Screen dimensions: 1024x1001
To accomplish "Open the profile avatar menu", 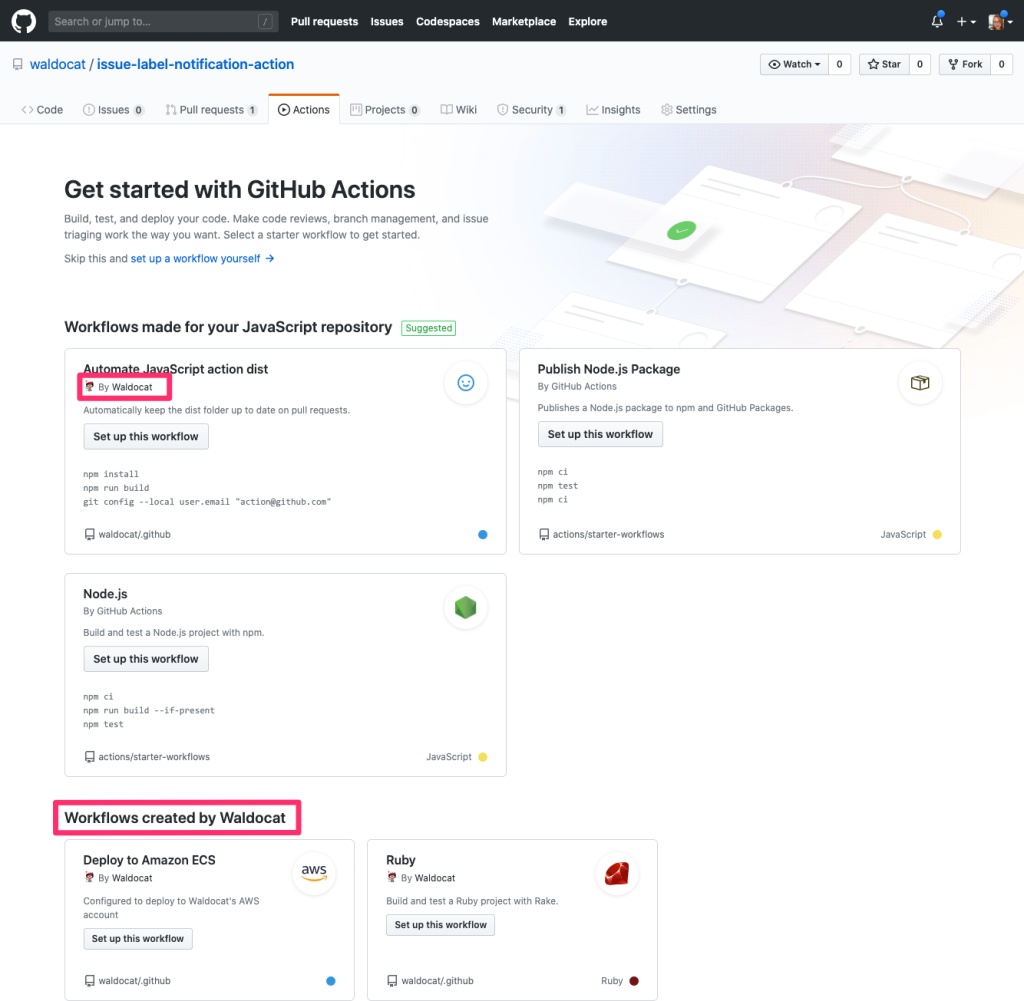I will click(999, 21).
